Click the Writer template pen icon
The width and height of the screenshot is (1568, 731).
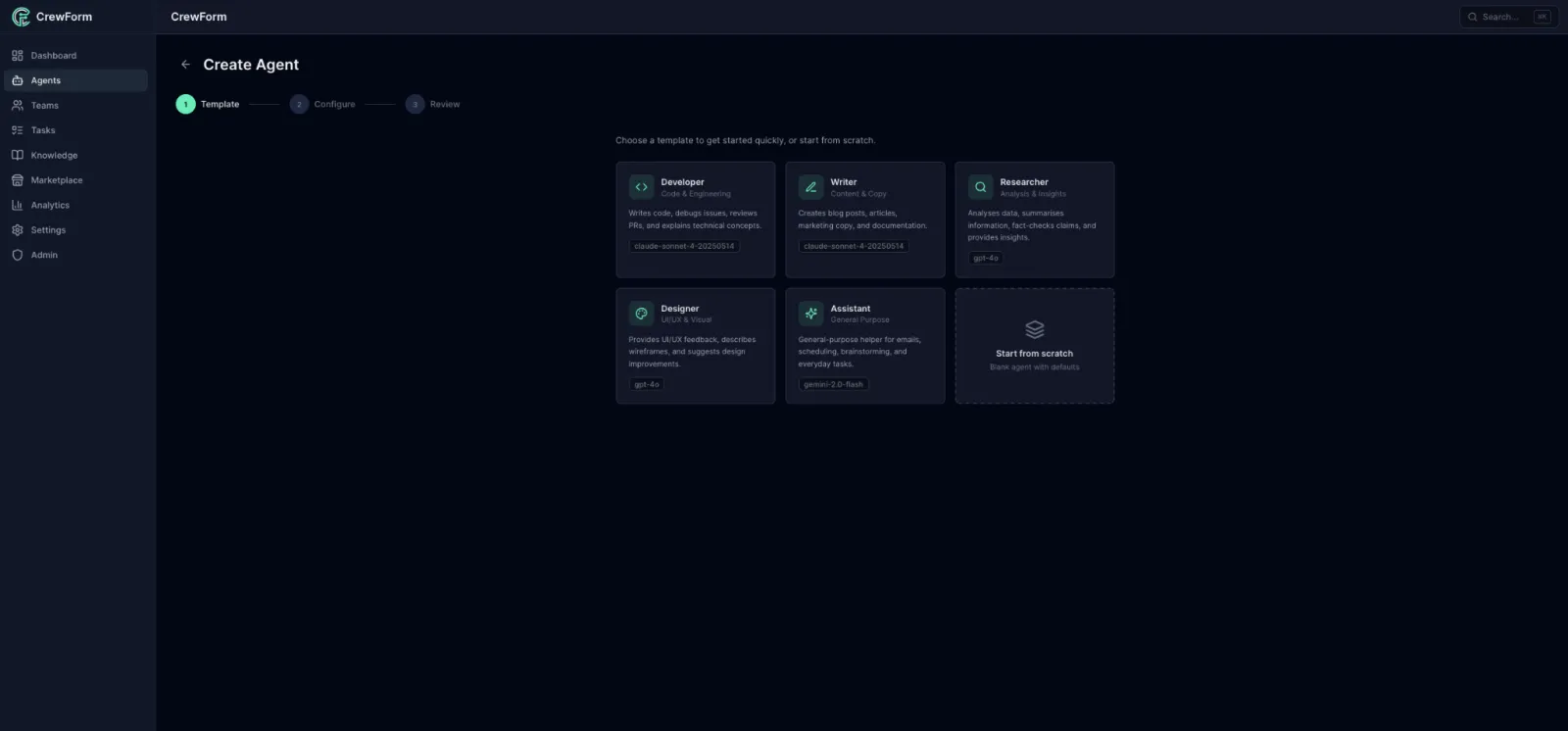click(x=810, y=187)
